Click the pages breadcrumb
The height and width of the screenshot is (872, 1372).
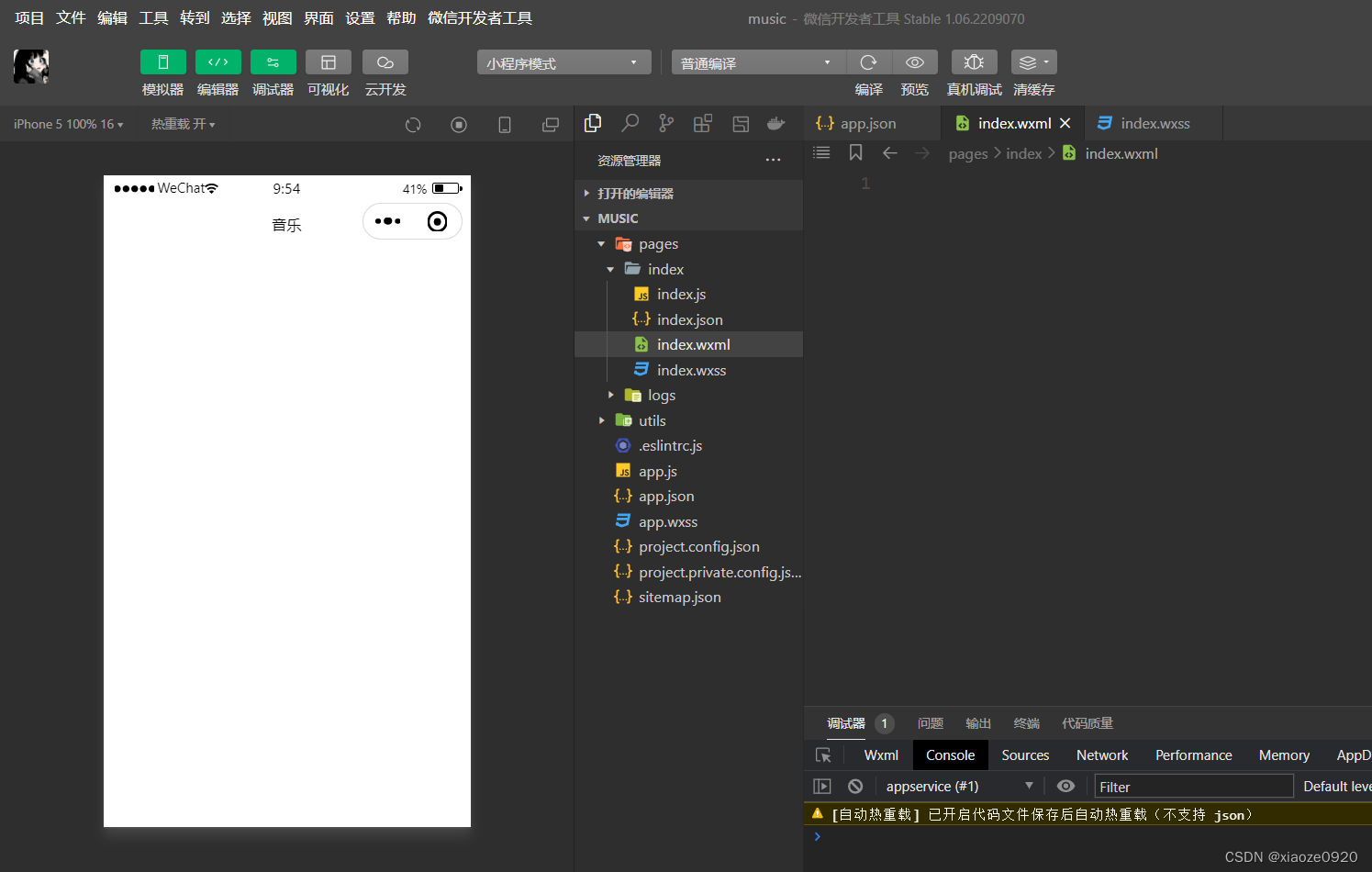tap(968, 153)
